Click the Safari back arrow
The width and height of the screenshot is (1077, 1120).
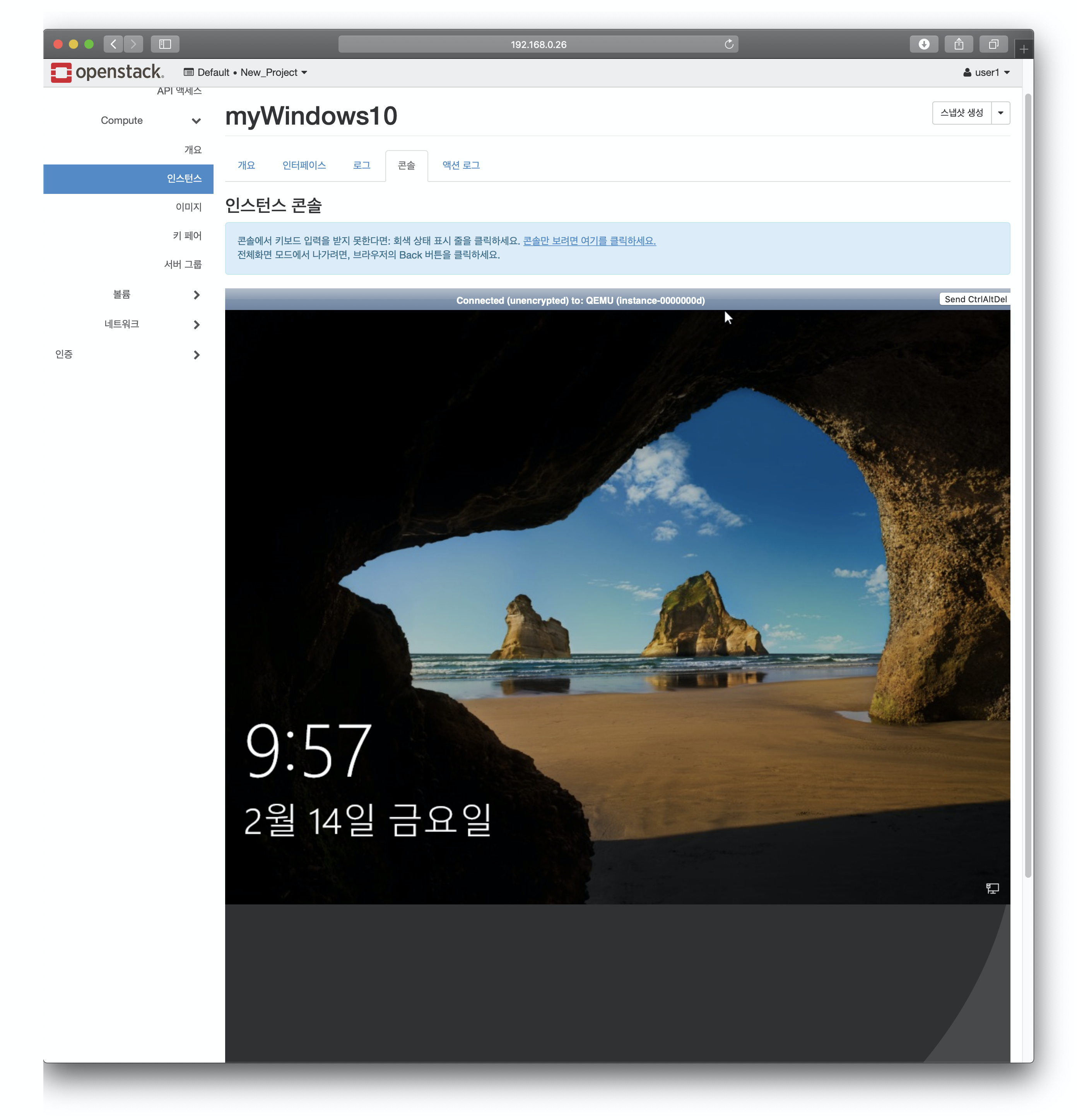pos(113,44)
